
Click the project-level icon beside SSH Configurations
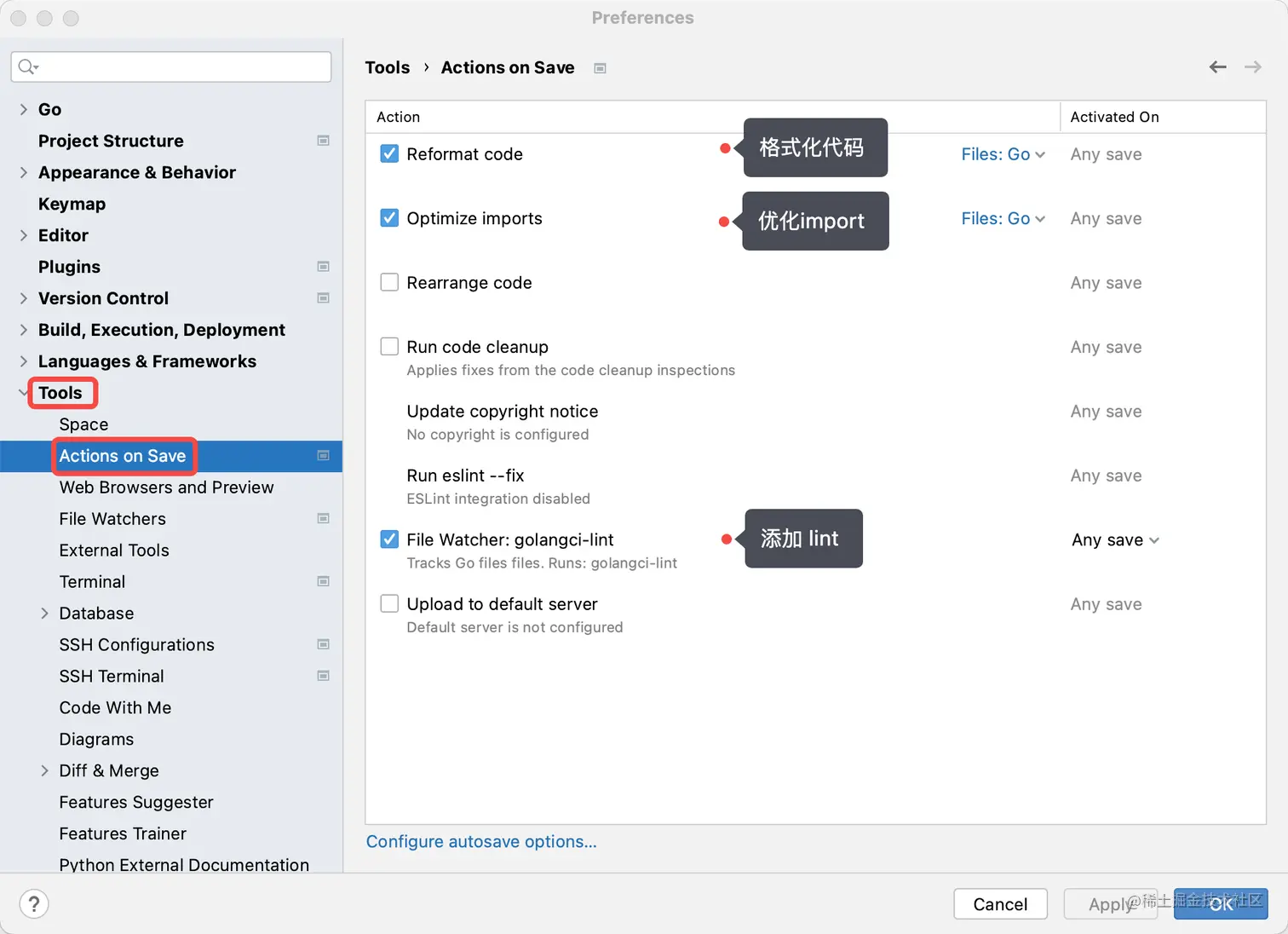(x=324, y=644)
